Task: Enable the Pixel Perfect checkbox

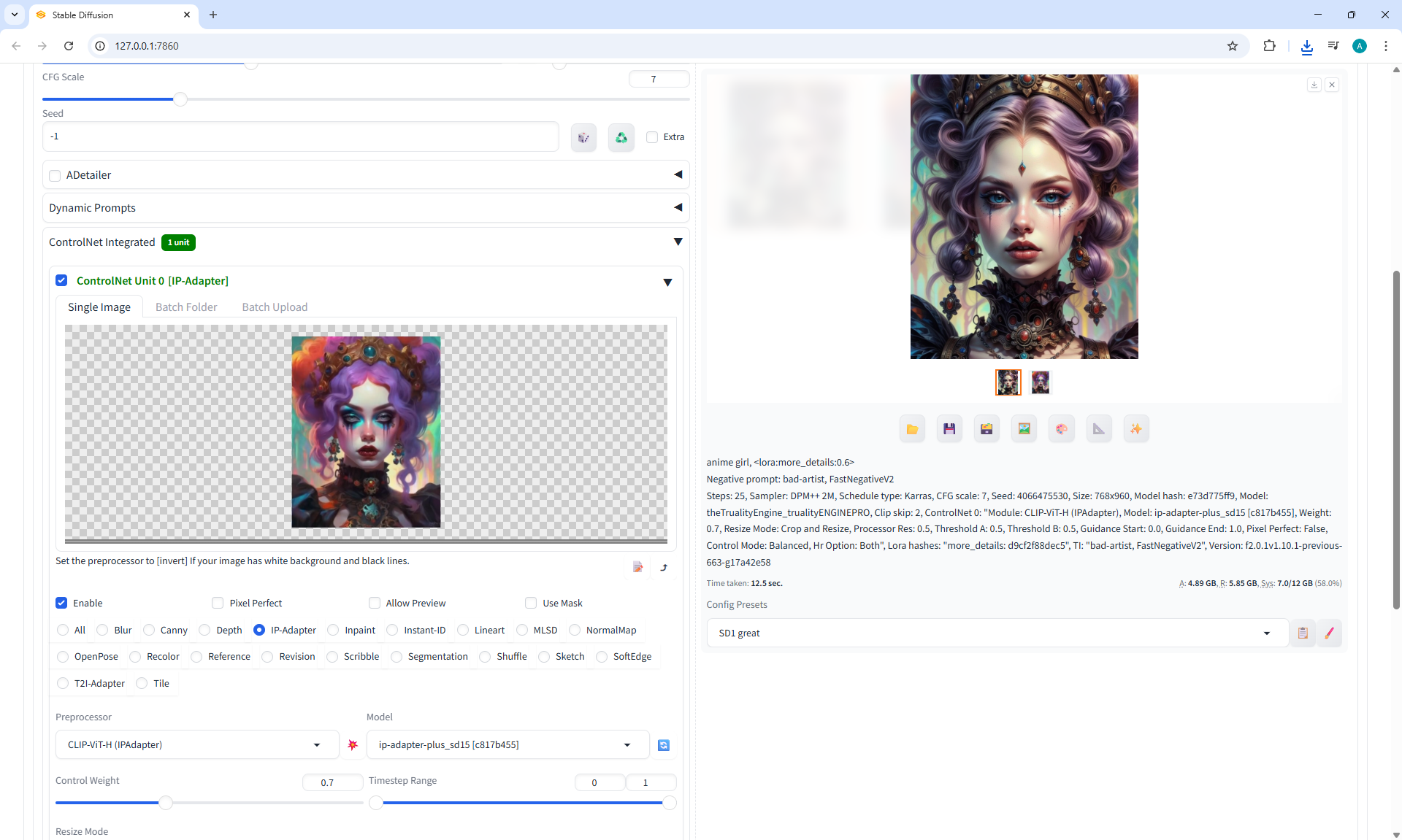Action: coord(218,603)
